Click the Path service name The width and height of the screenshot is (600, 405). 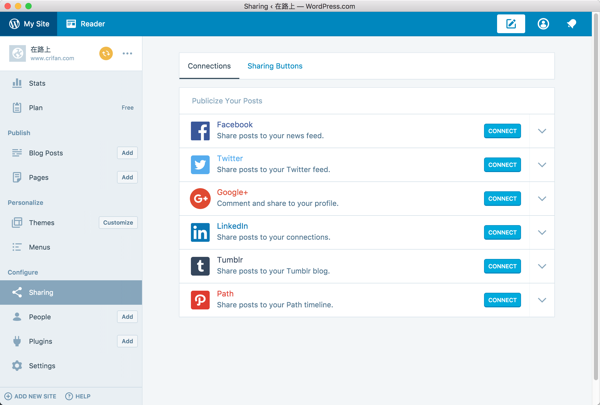click(225, 294)
